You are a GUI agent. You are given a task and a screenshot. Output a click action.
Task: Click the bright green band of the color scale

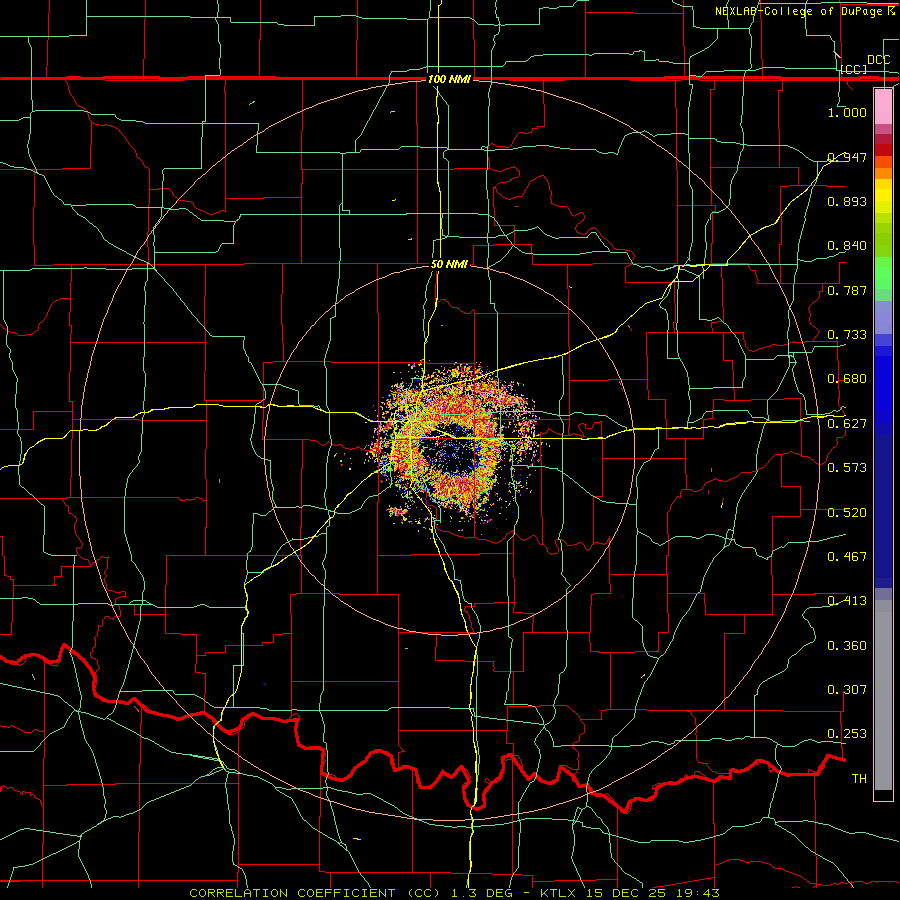click(883, 273)
